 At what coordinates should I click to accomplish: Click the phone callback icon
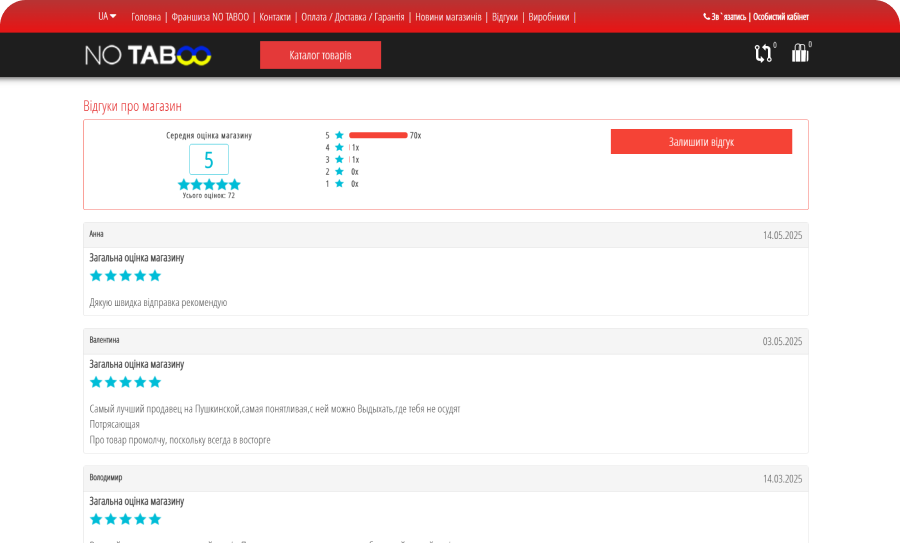[x=707, y=17]
